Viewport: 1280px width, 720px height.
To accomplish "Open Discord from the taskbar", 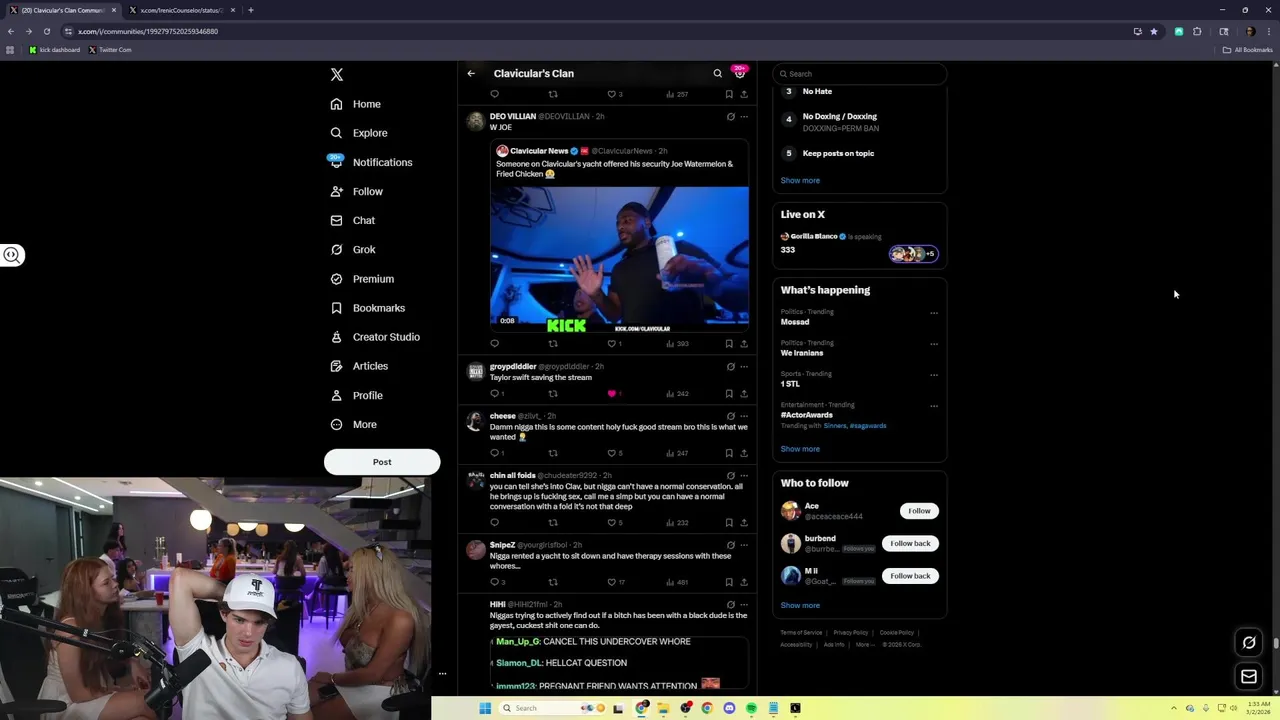I will tap(729, 708).
